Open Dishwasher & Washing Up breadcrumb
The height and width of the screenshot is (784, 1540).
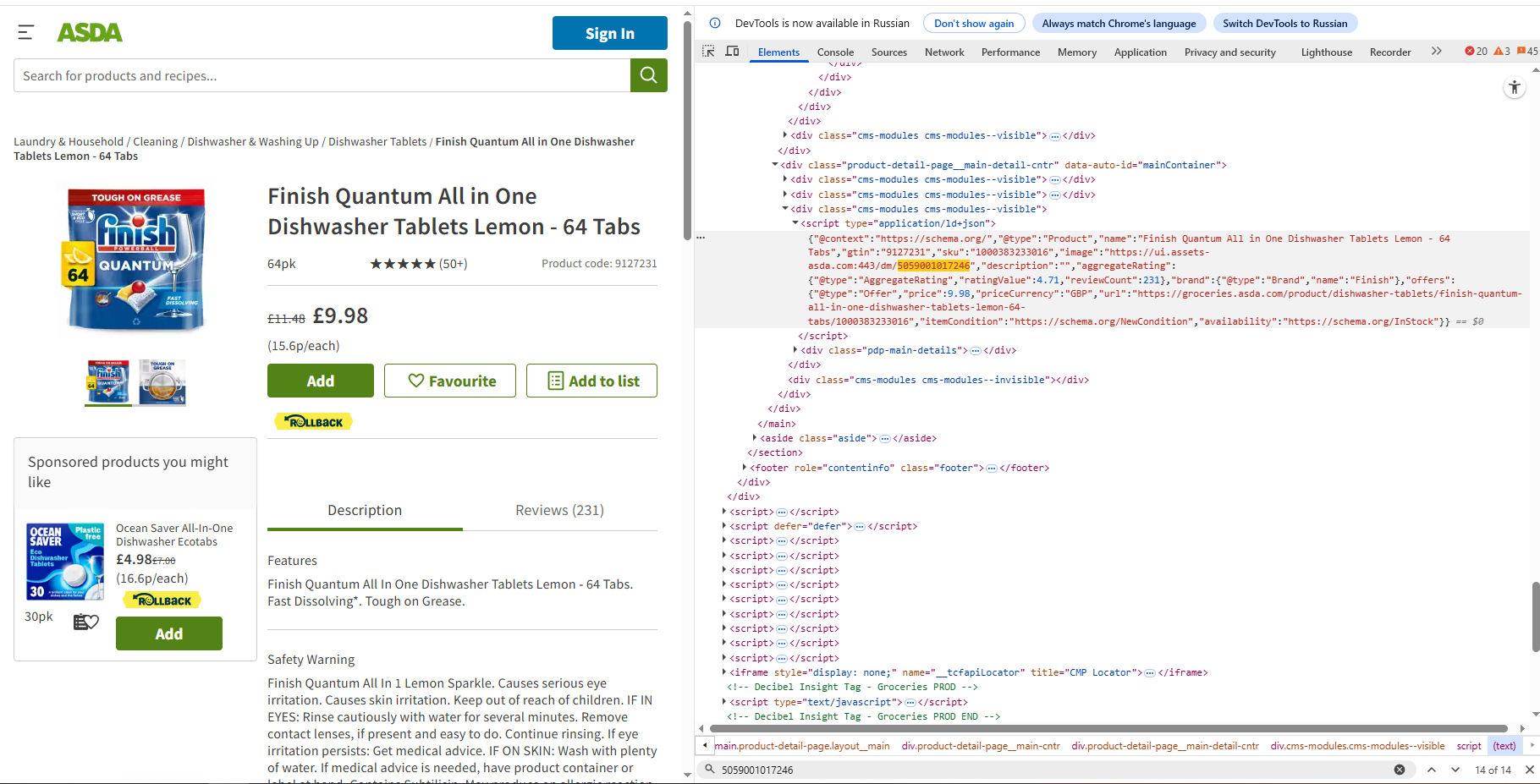[x=253, y=141]
